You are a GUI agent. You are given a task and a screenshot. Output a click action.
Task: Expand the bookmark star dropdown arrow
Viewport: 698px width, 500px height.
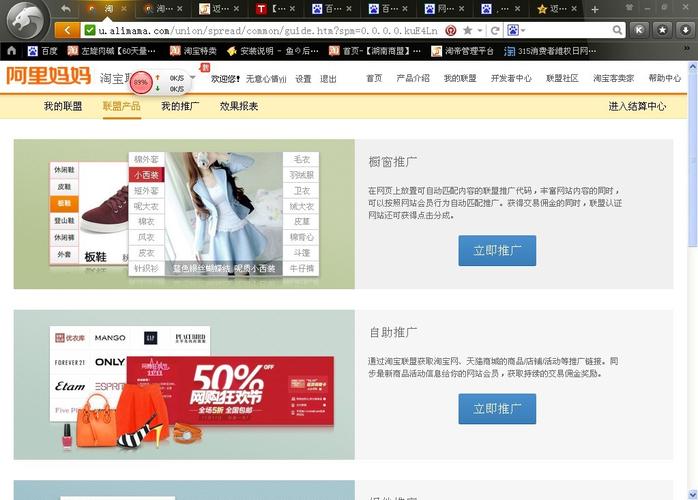pos(480,30)
